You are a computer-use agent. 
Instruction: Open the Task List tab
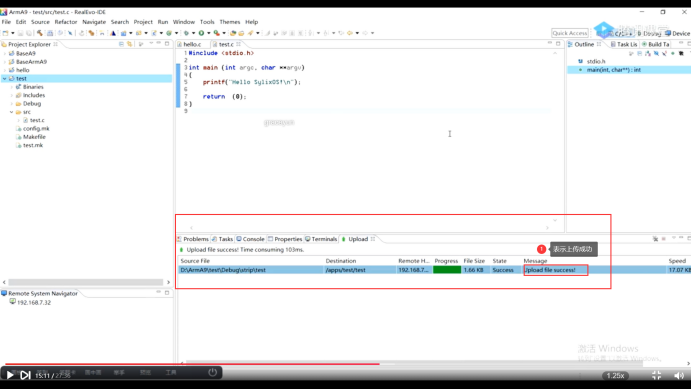coord(624,44)
